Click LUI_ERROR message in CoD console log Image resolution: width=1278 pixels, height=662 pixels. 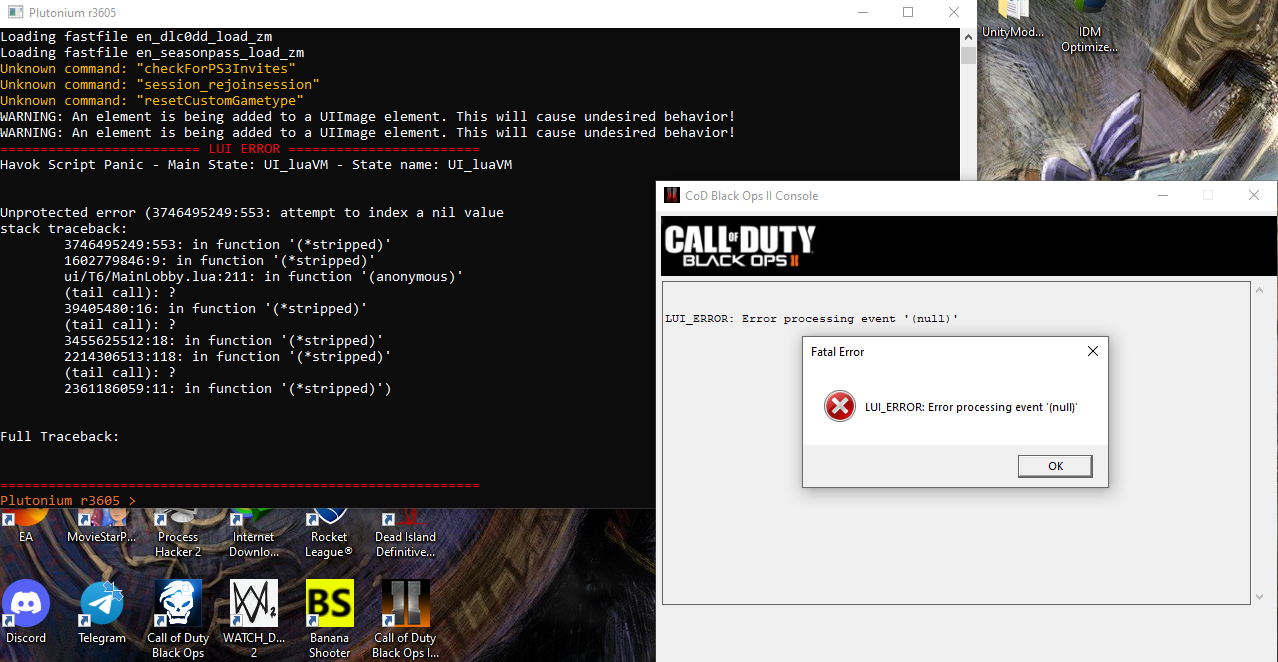point(812,318)
